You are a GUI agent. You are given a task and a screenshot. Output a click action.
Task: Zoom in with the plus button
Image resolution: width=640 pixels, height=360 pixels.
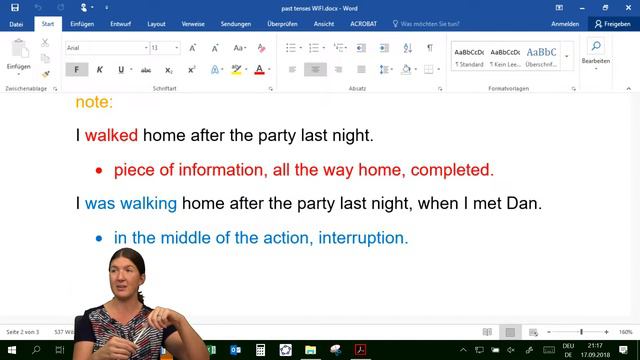(x=607, y=332)
